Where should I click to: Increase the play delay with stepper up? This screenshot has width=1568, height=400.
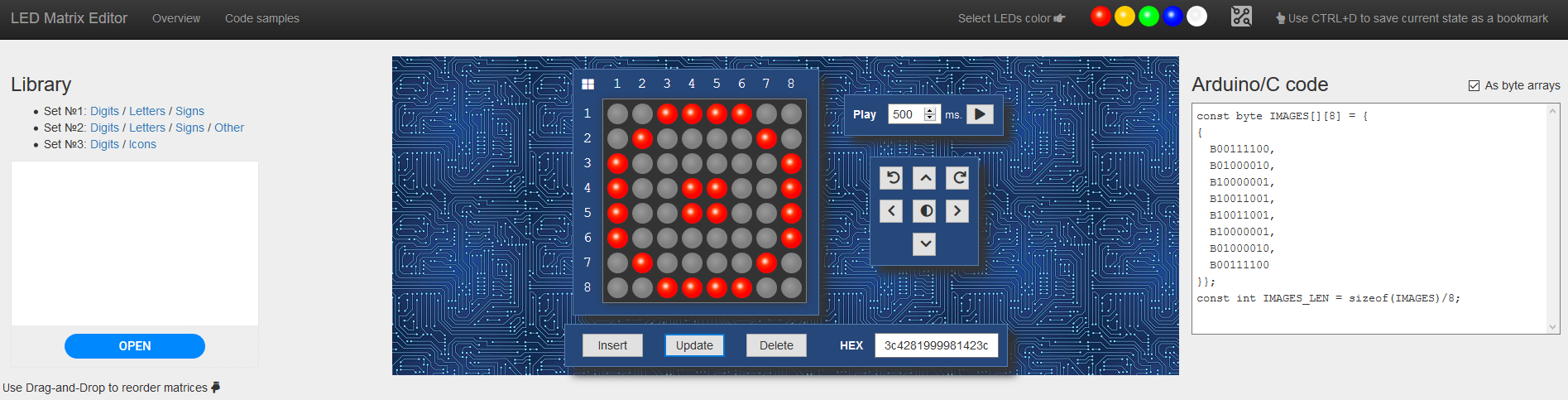[x=930, y=110]
